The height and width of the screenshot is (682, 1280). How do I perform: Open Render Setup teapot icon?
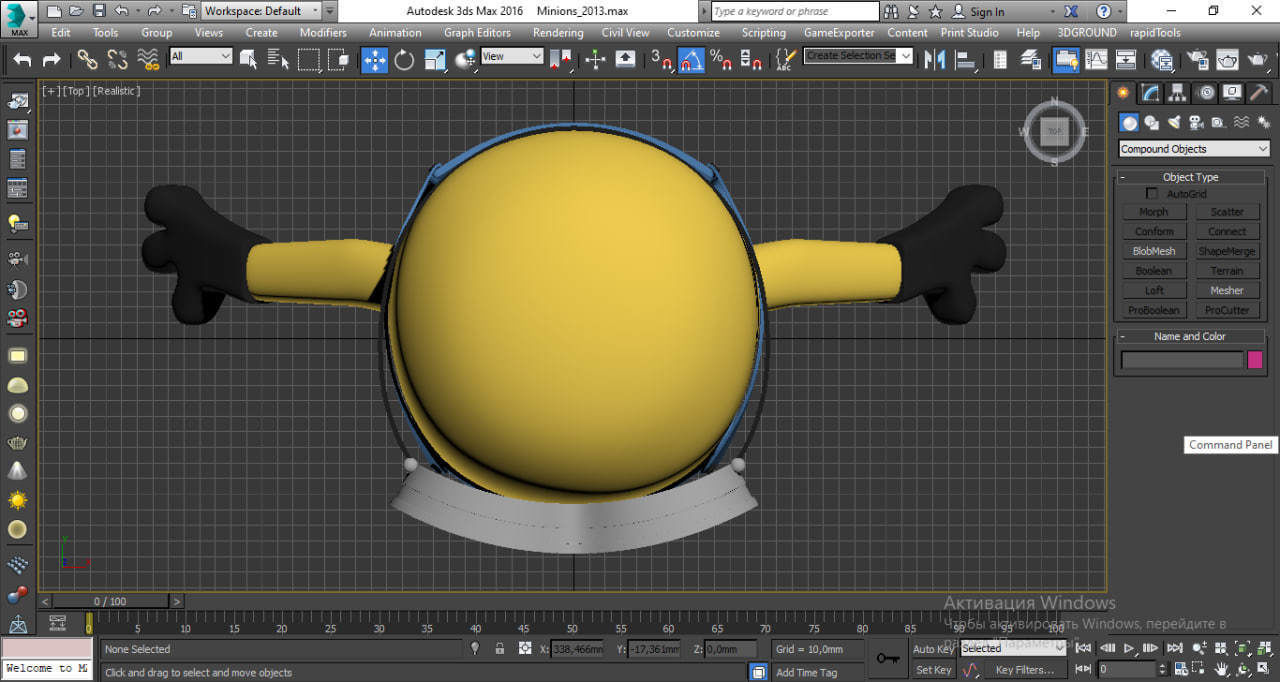pos(1197,60)
